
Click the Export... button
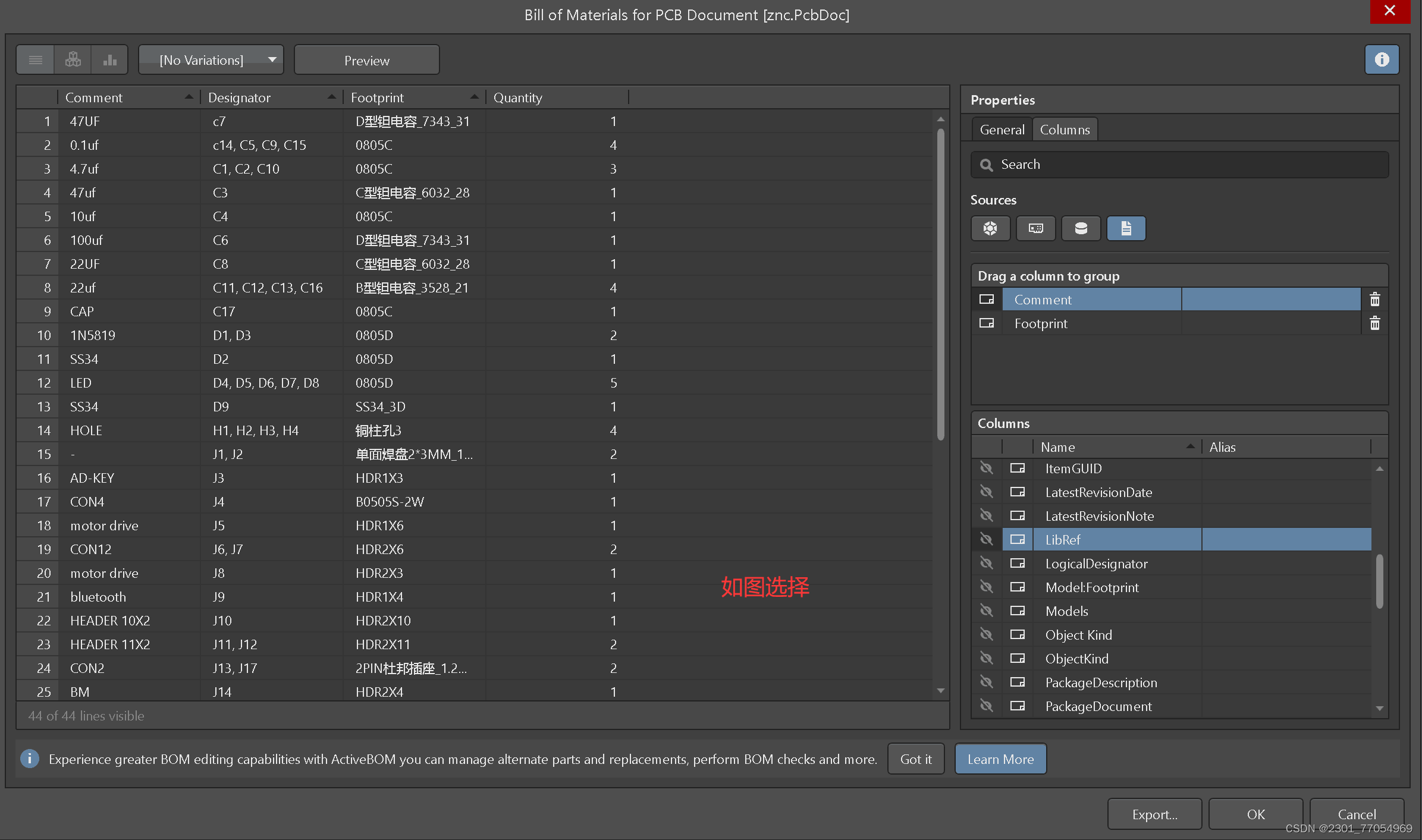pyautogui.click(x=1154, y=814)
